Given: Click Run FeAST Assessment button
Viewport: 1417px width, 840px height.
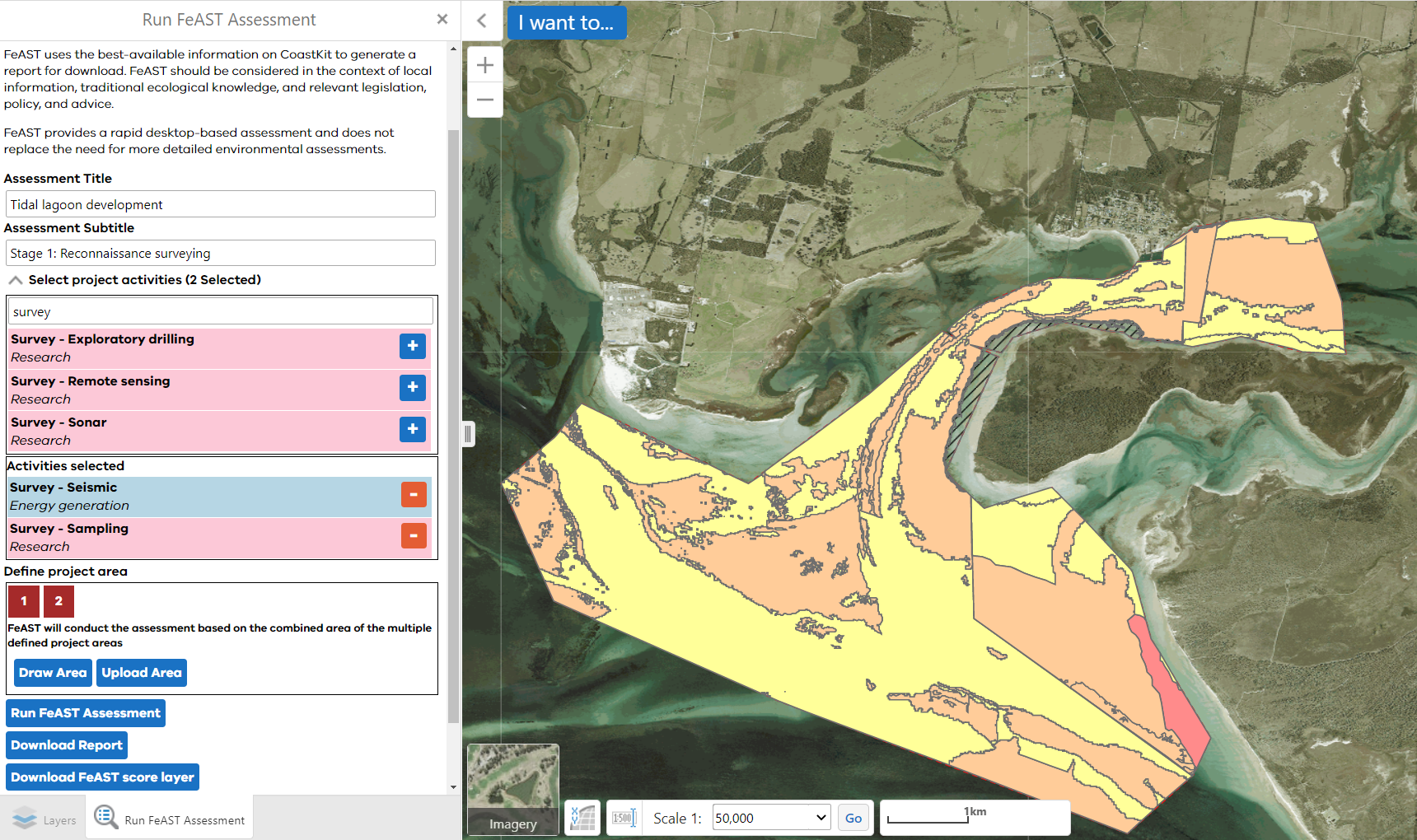Looking at the screenshot, I should tap(86, 713).
